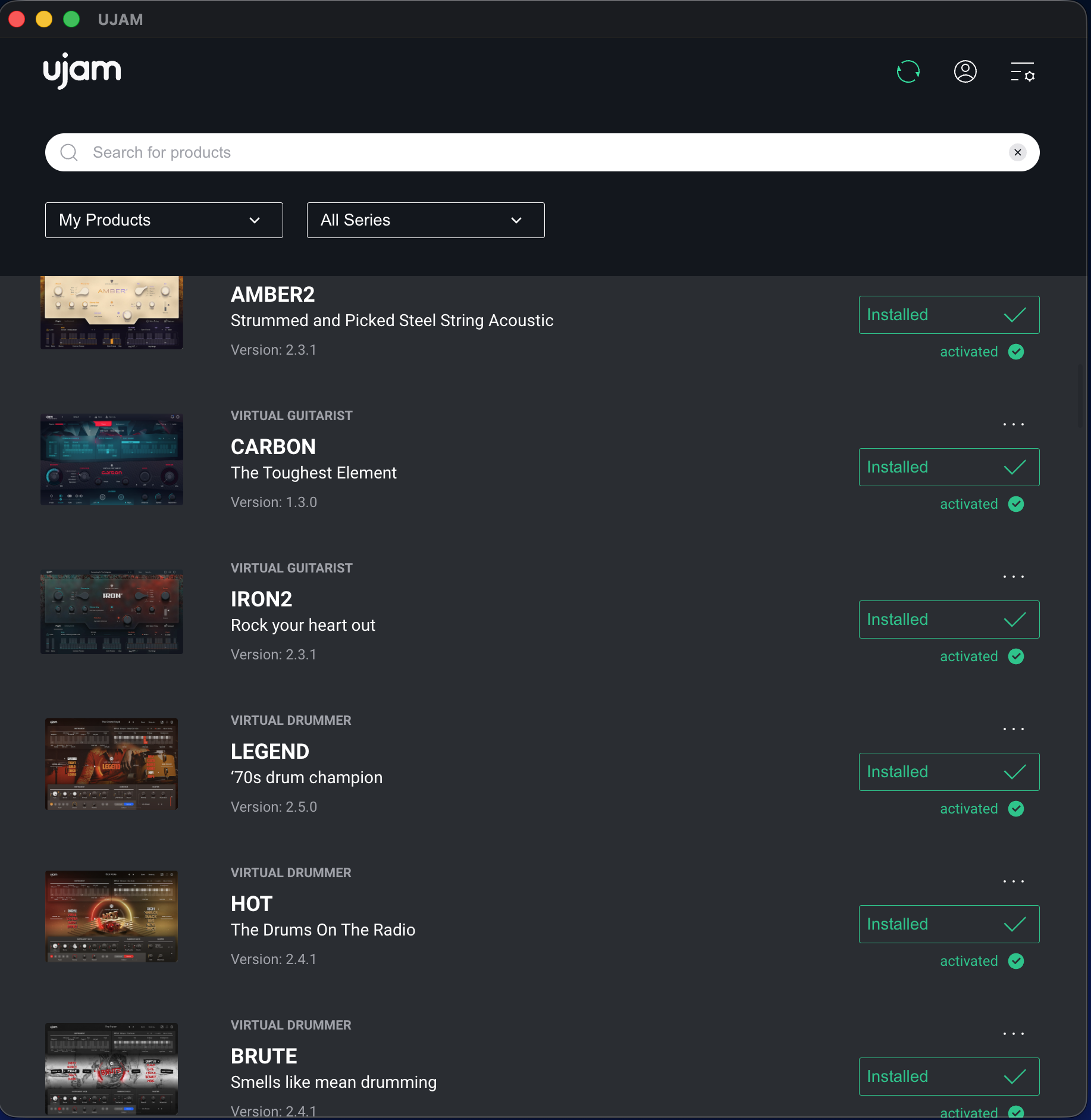Click the AMBER2 product title

[x=272, y=295]
